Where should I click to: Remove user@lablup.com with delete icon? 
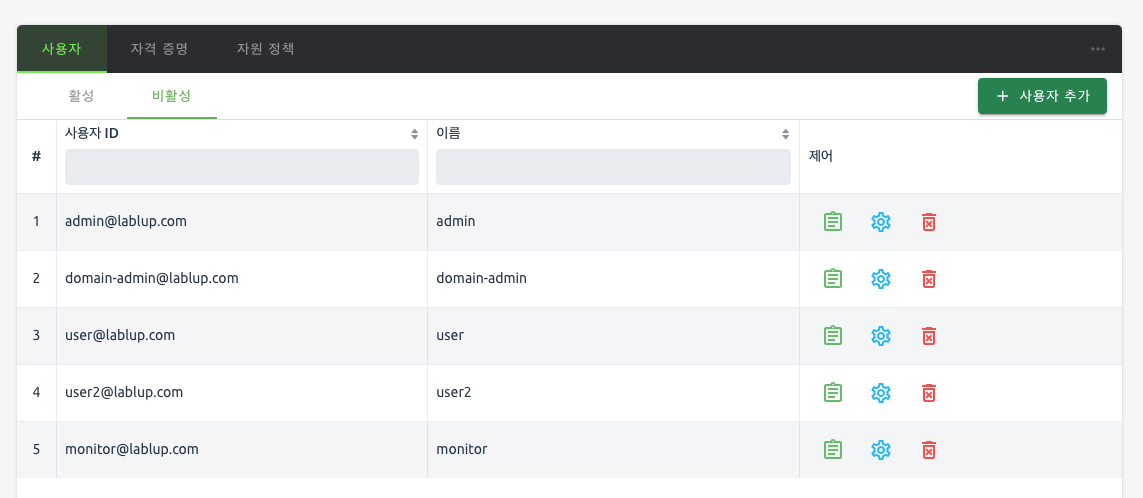pos(929,335)
